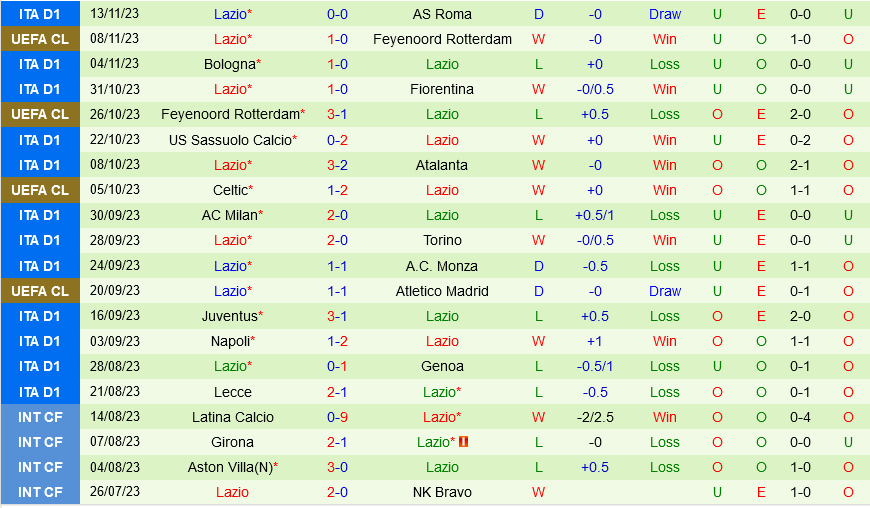
Task: Select the 0-9 score against Latina Calcio
Action: click(337, 417)
